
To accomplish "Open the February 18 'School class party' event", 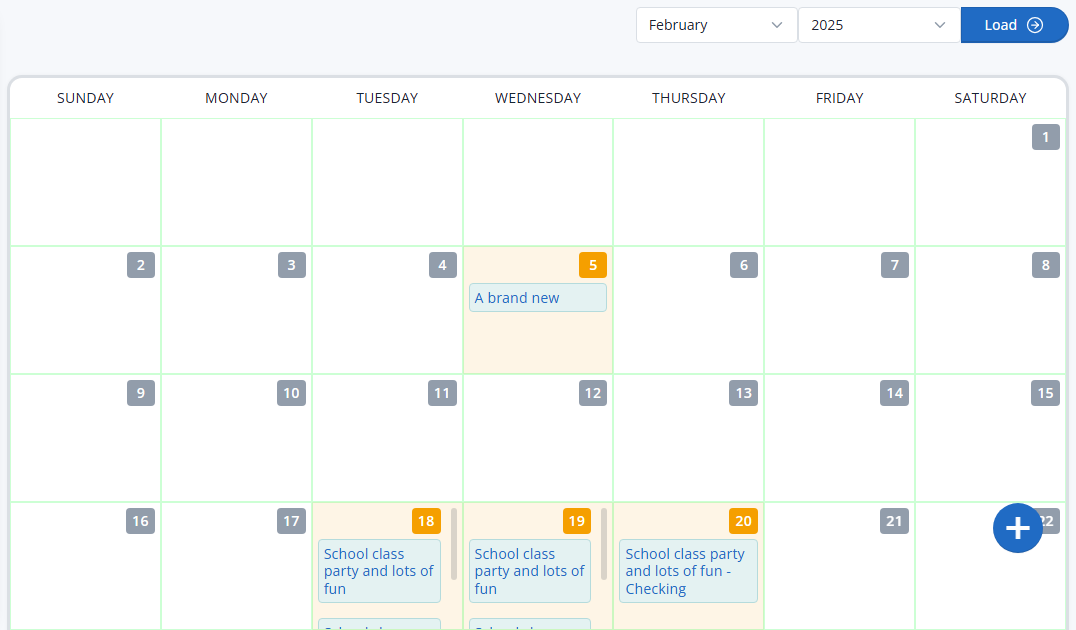I will [x=379, y=571].
